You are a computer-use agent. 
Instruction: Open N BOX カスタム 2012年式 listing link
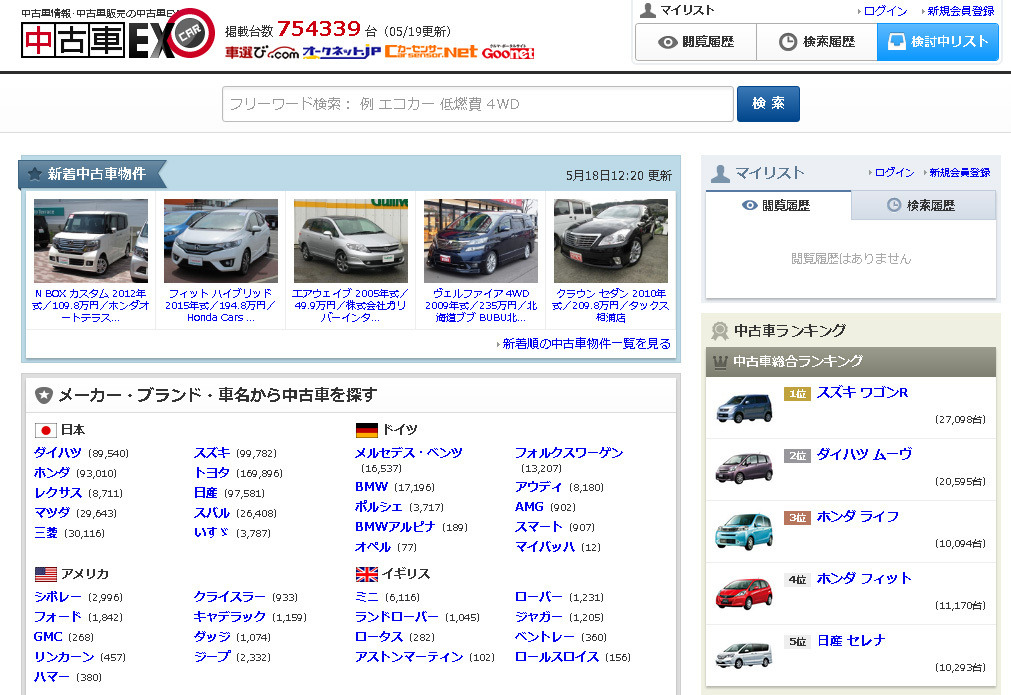tap(91, 306)
